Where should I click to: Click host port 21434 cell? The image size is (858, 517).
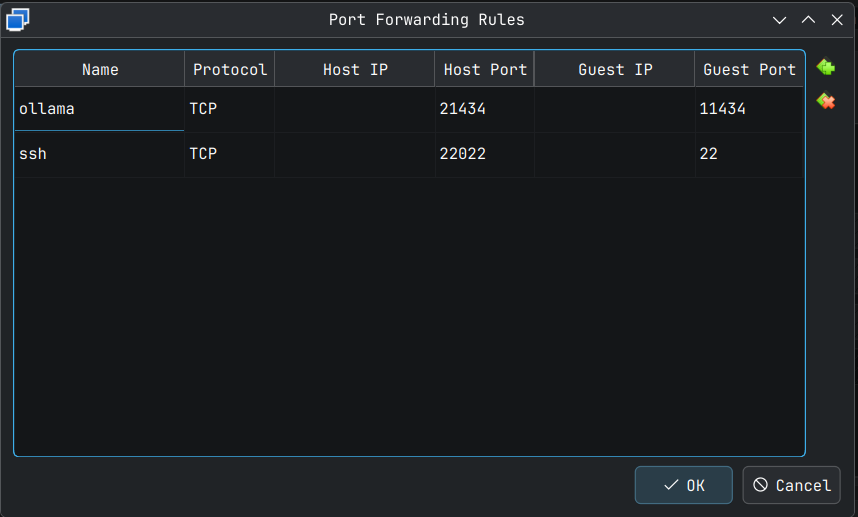pyautogui.click(x=484, y=109)
